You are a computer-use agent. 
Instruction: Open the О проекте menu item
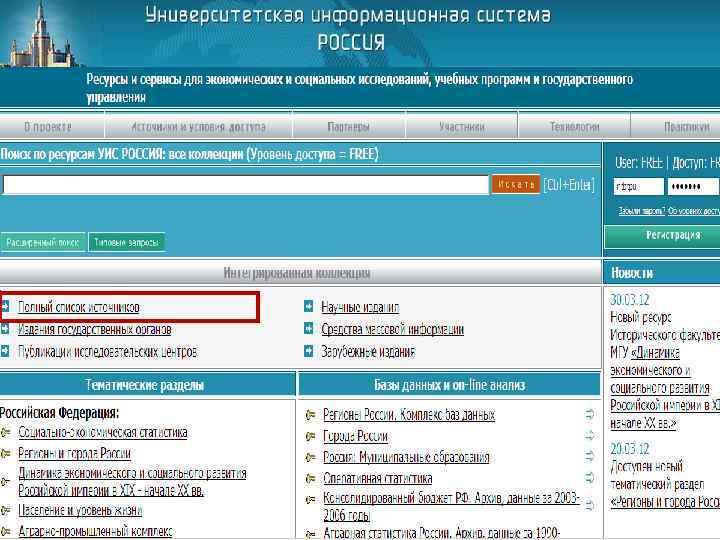(x=48, y=126)
